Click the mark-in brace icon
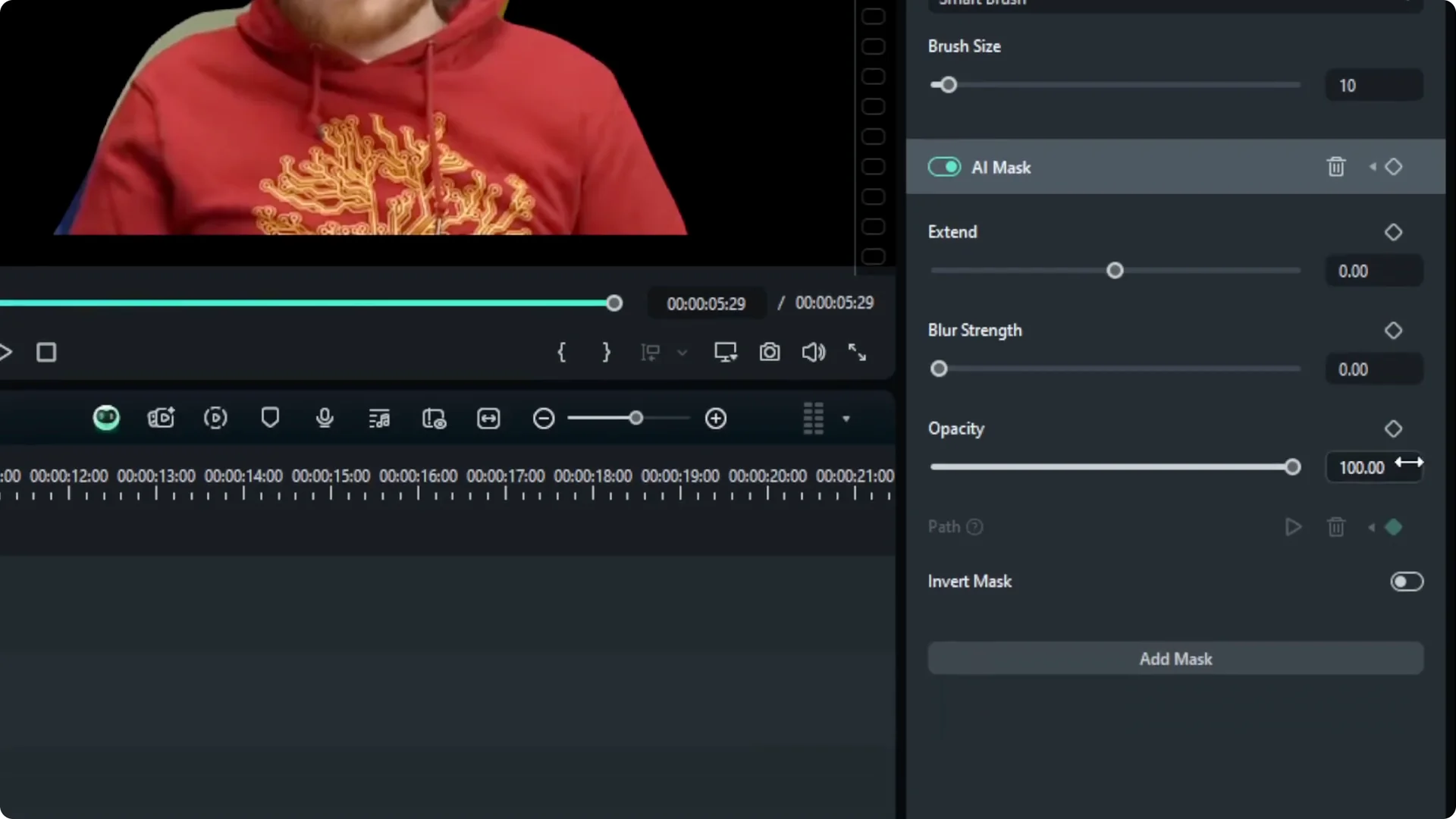The image size is (1456, 819). pyautogui.click(x=562, y=352)
